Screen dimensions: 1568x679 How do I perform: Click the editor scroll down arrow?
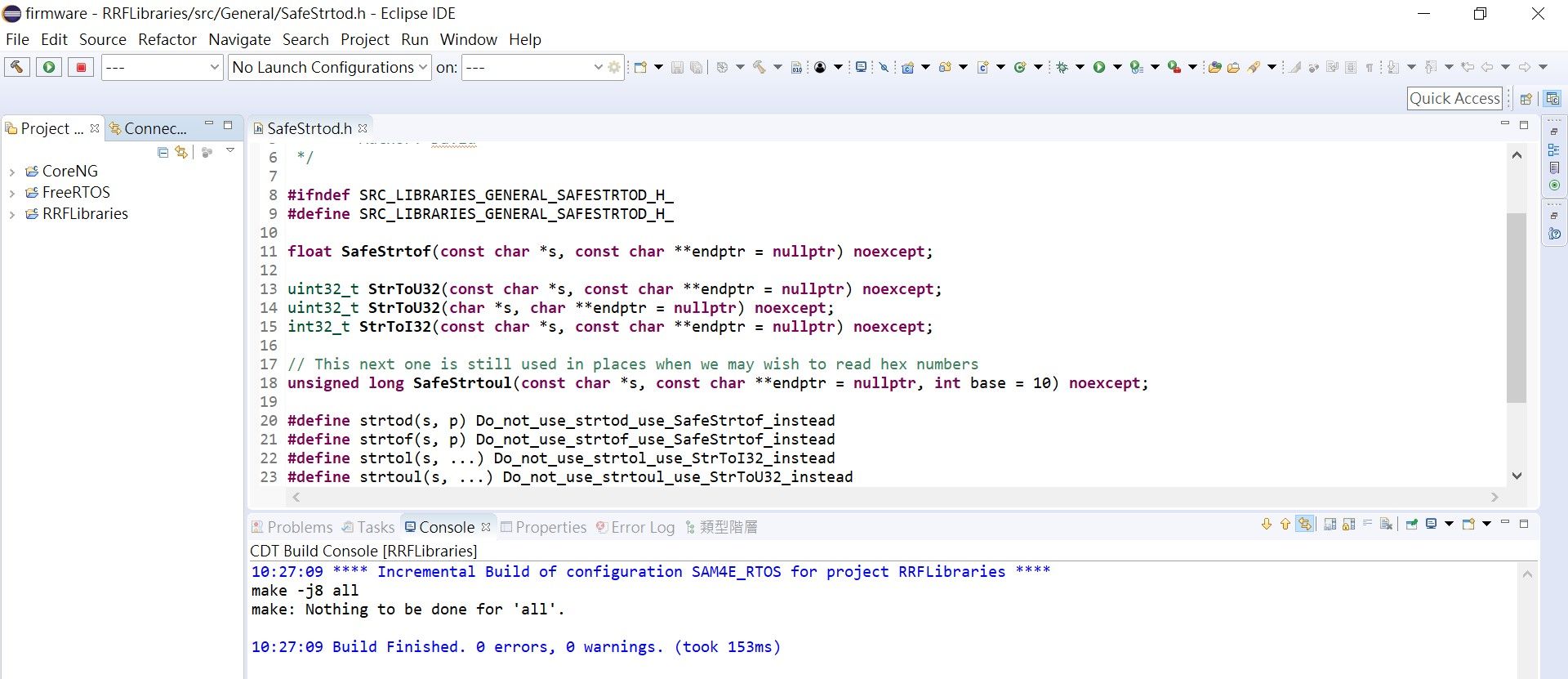point(1517,476)
